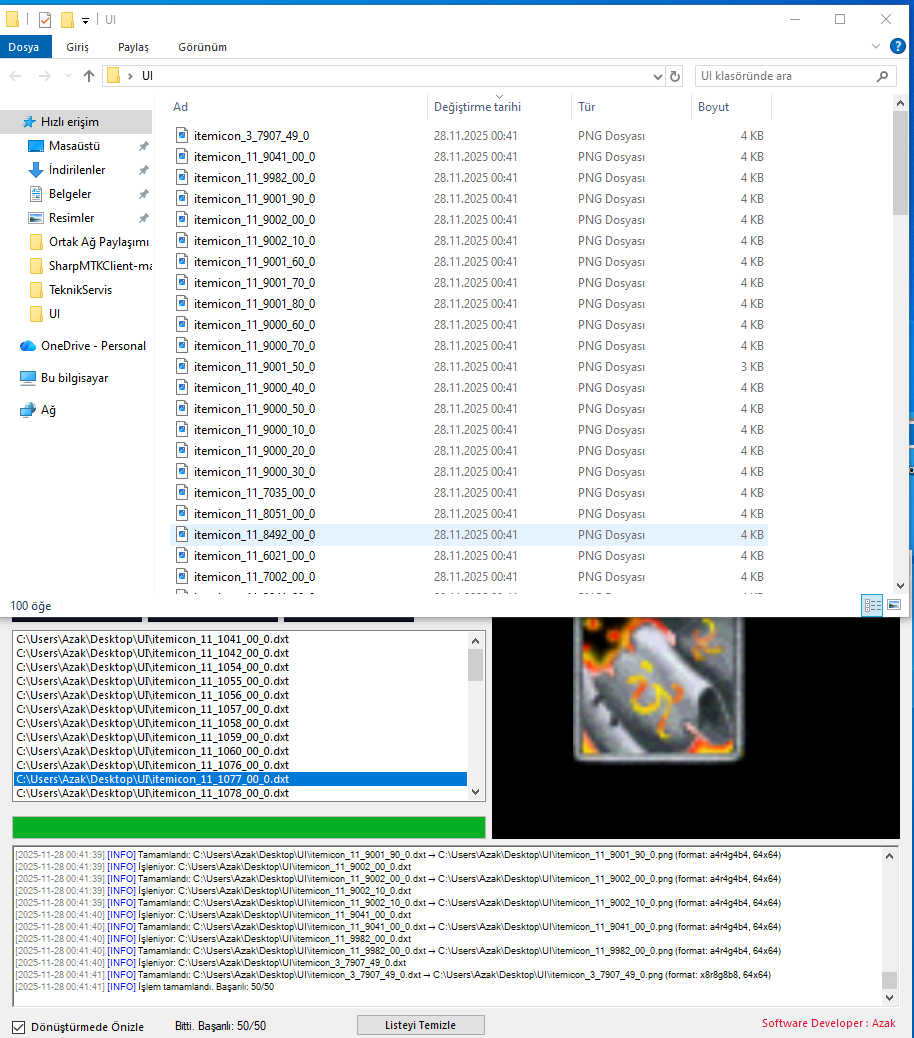Expand the ribbon with the chevron
The height and width of the screenshot is (1038, 914).
click(876, 46)
